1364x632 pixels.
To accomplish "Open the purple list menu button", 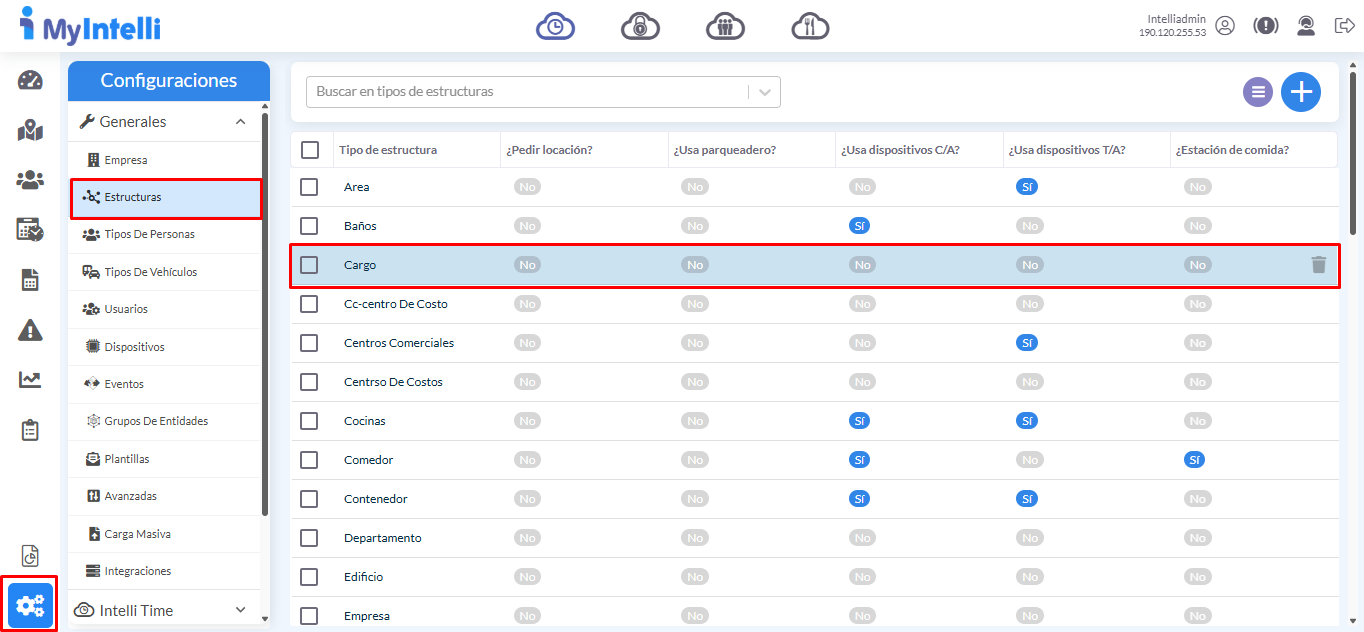I will (1258, 92).
